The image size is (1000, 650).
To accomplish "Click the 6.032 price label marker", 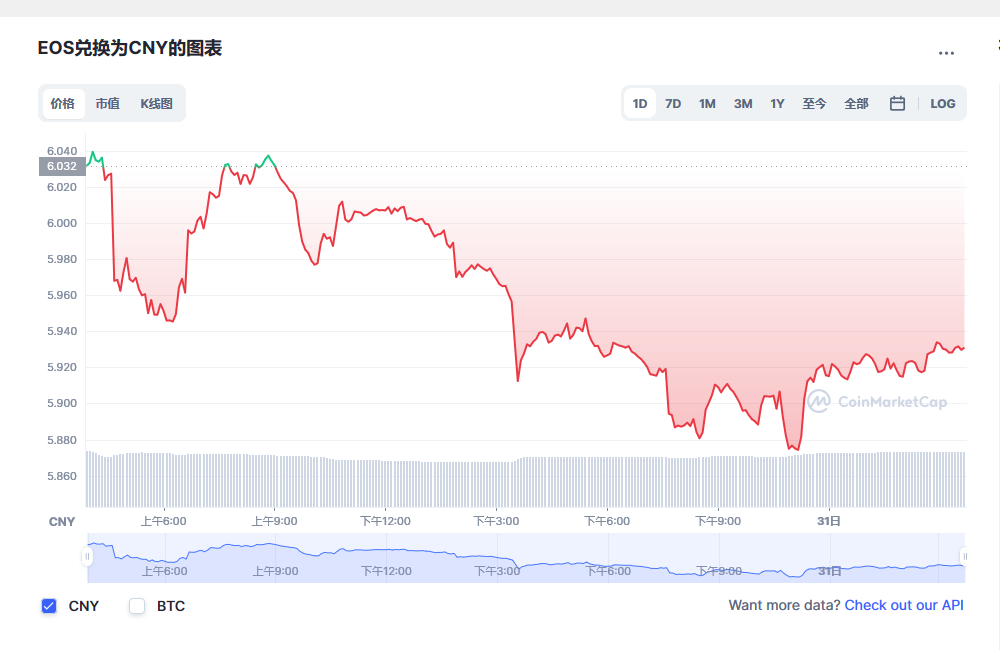I will (62, 166).
